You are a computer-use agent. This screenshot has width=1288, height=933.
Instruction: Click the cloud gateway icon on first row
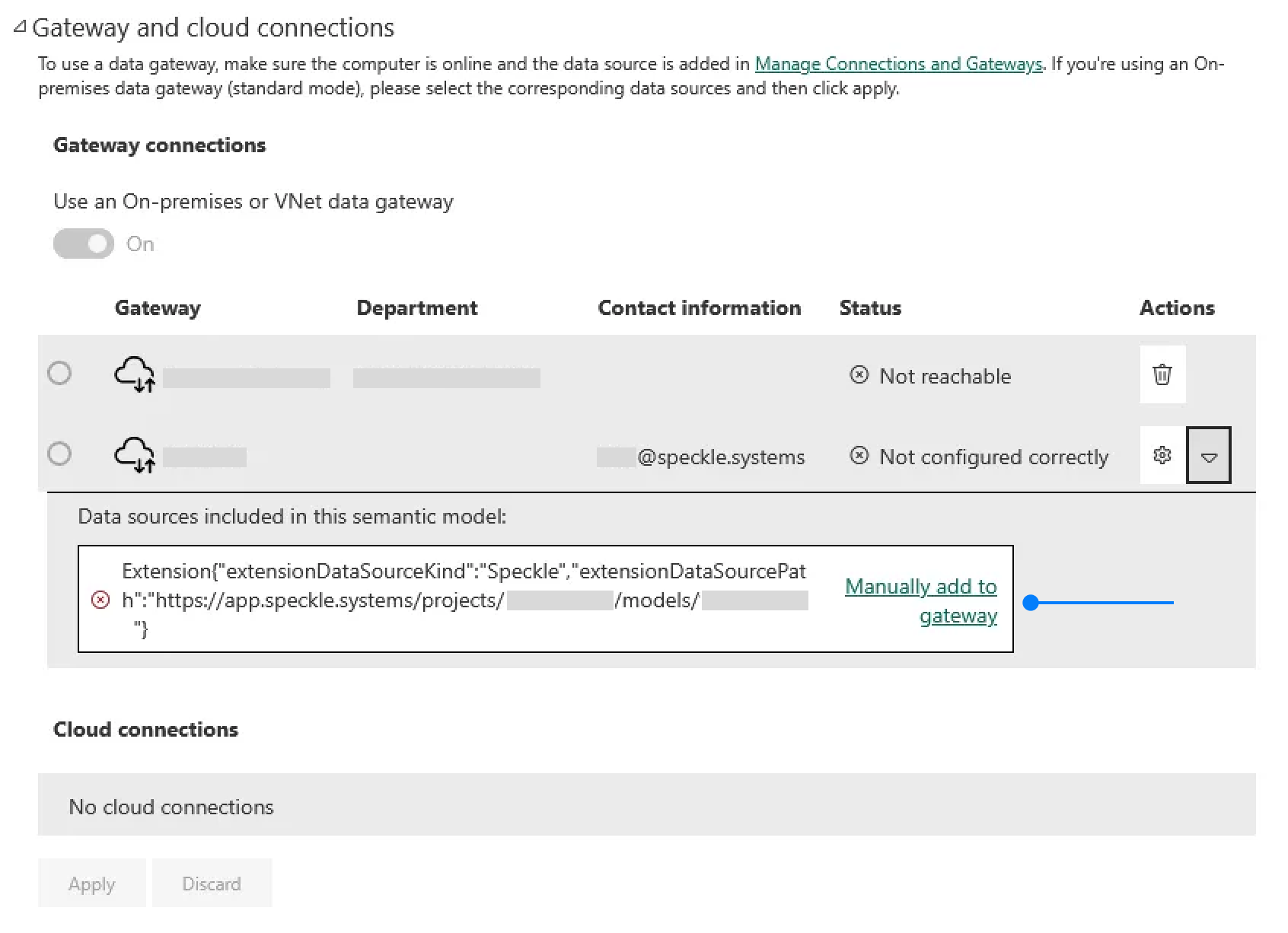[x=135, y=375]
